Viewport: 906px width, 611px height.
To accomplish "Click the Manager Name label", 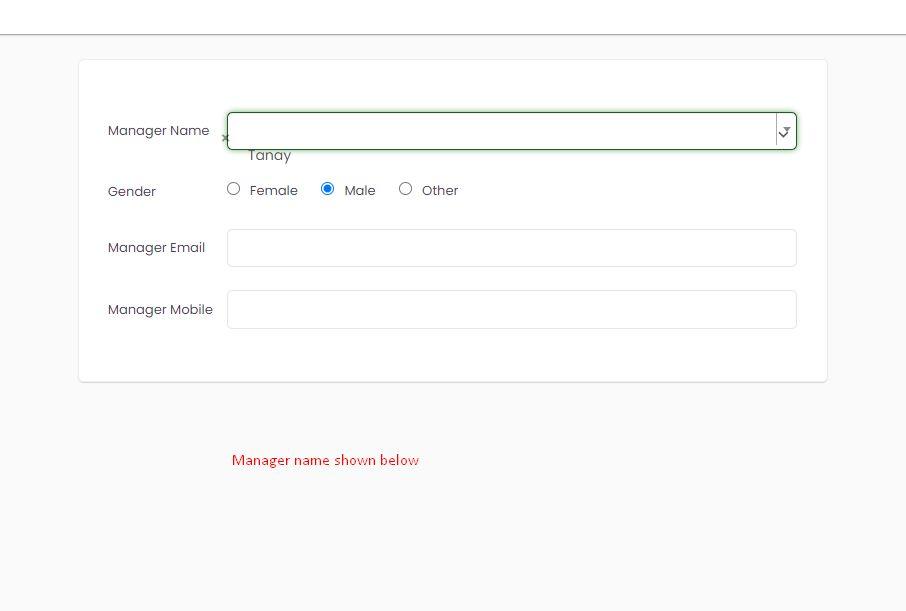I will click(x=158, y=131).
